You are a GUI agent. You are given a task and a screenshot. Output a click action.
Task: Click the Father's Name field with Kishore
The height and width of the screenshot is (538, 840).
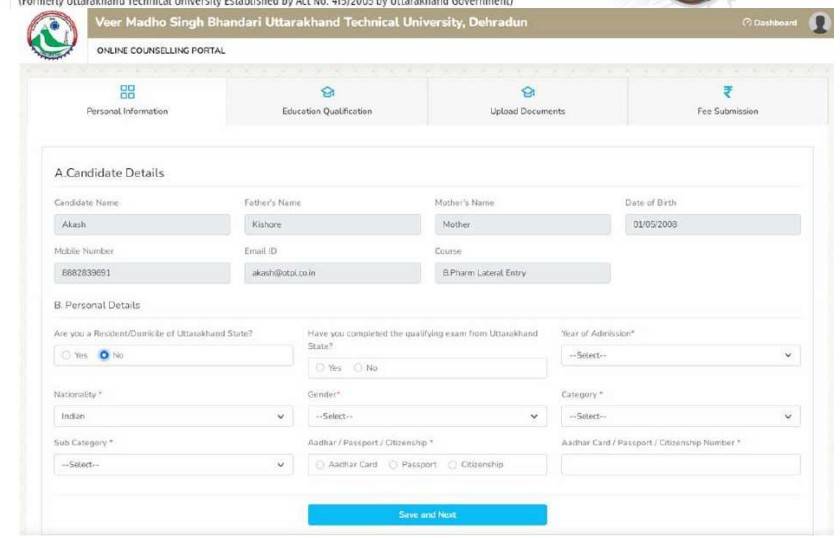tap(332, 225)
